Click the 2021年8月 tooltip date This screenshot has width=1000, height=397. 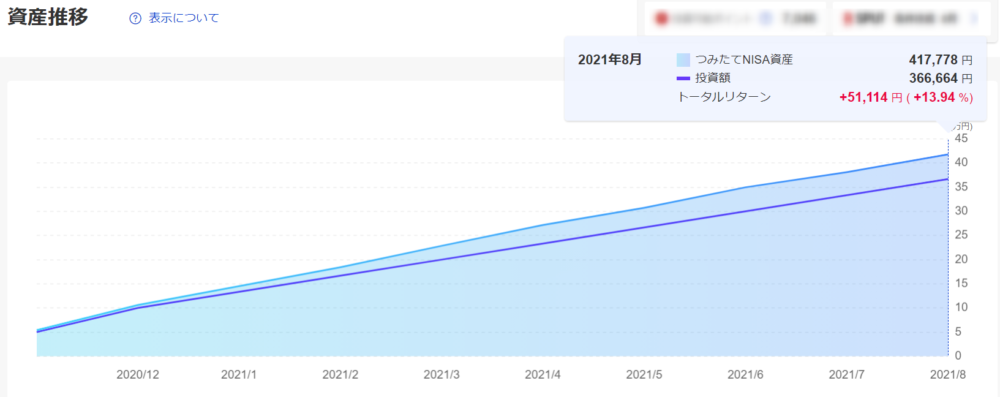tap(610, 60)
